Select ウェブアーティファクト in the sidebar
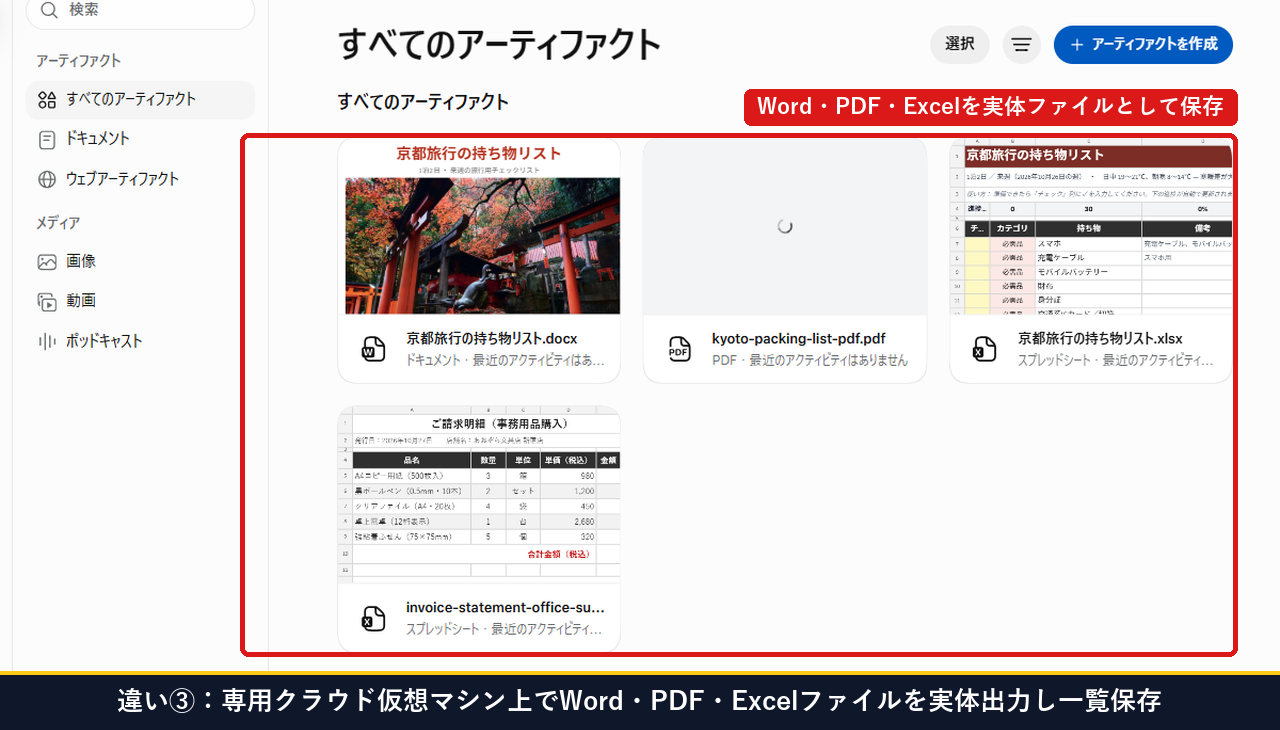This screenshot has height=730, width=1280. (x=140, y=179)
